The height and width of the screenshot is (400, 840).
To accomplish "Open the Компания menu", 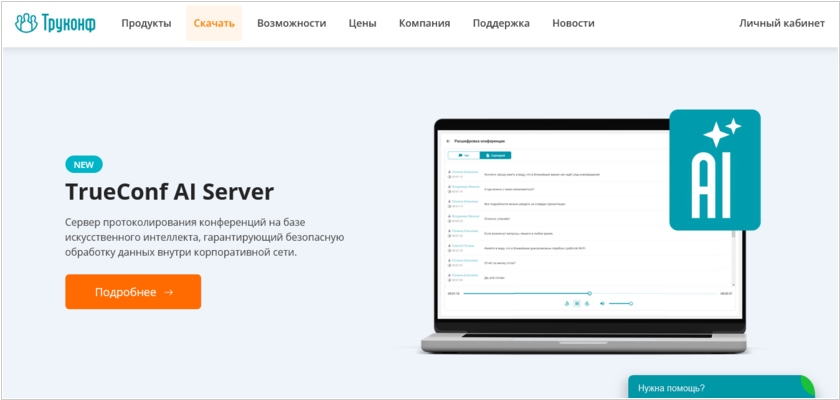I will pos(424,23).
